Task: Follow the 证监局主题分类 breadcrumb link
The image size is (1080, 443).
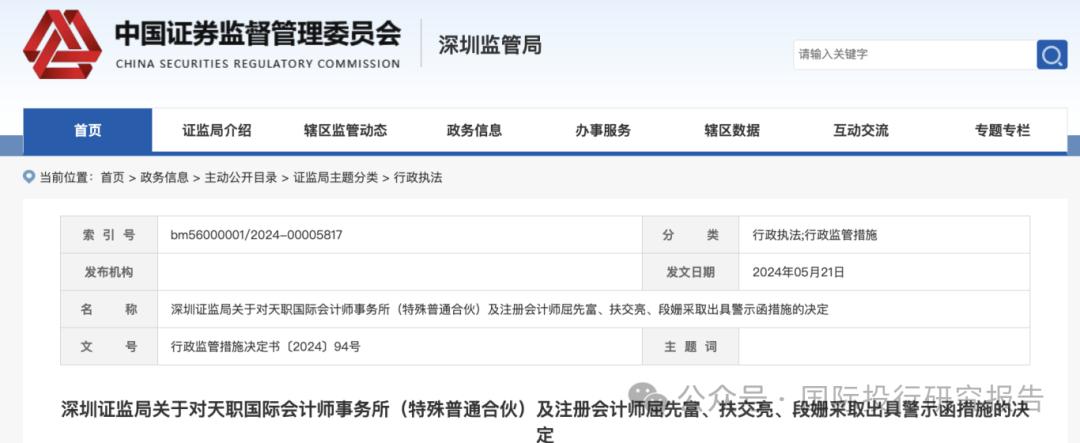Action: pyautogui.click(x=335, y=178)
